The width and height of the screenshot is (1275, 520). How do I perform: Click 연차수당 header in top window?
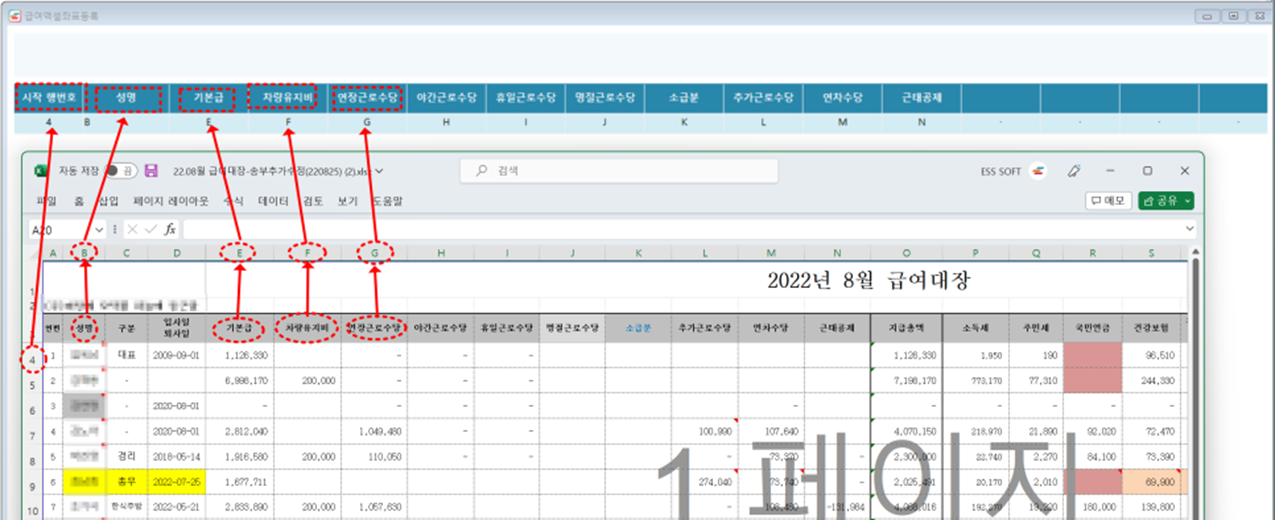coord(842,98)
